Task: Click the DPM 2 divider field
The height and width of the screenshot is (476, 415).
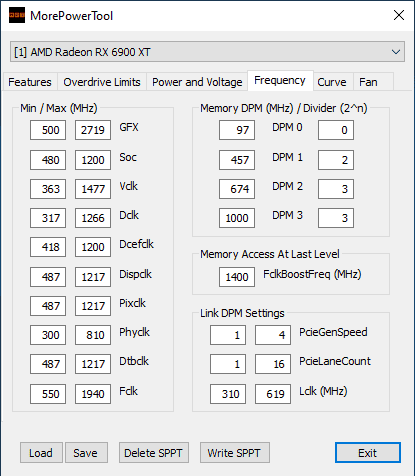Action: 336,189
